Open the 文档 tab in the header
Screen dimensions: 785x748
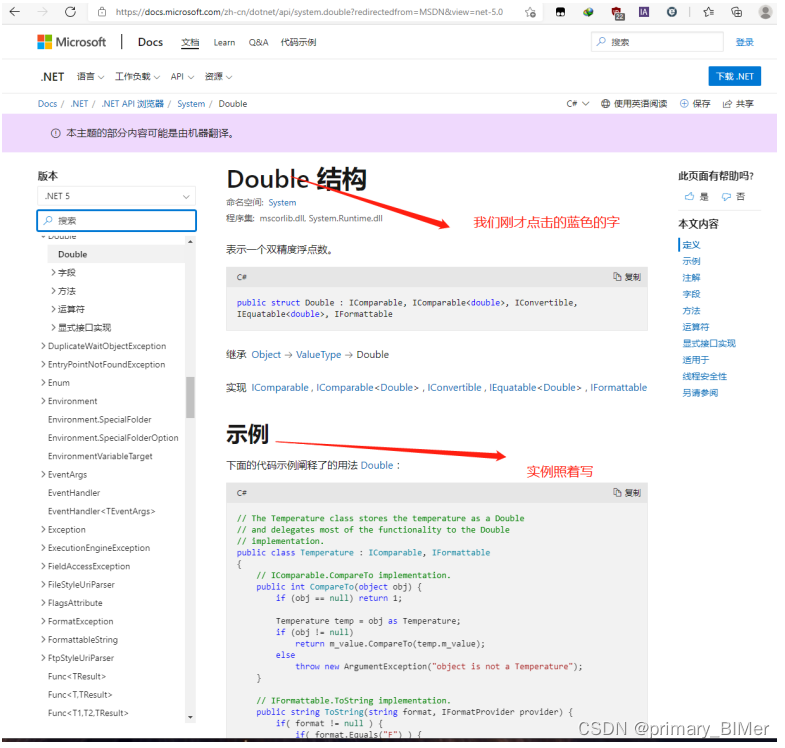[x=190, y=43]
